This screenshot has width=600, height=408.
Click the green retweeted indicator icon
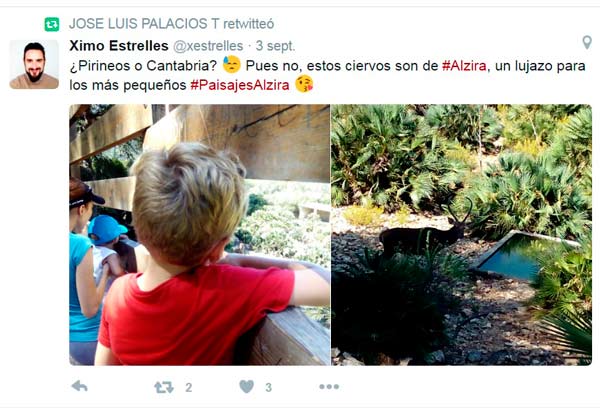52,24
